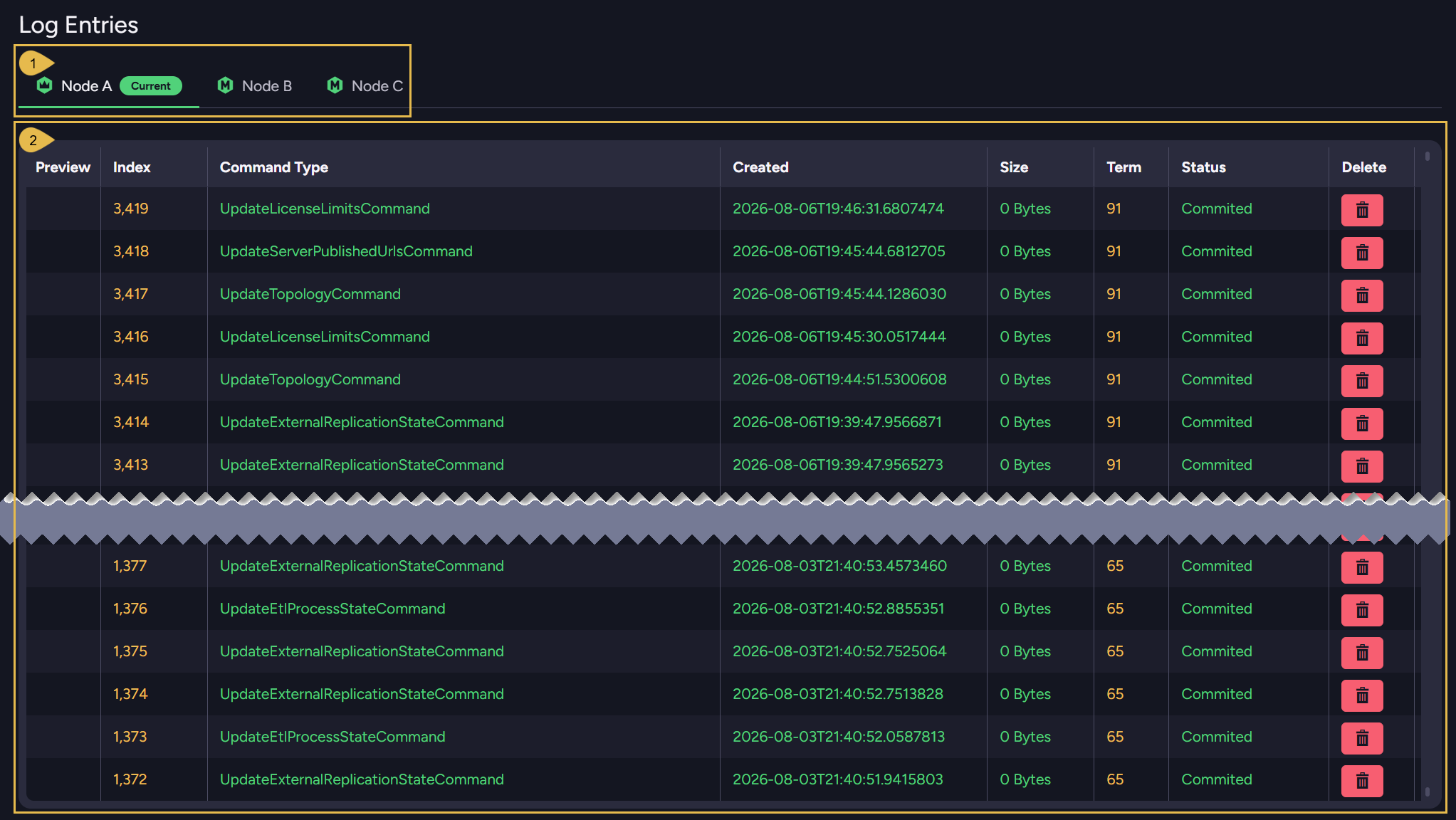The height and width of the screenshot is (820, 1456).
Task: Click Commited status in row 1,376
Action: pos(1216,609)
